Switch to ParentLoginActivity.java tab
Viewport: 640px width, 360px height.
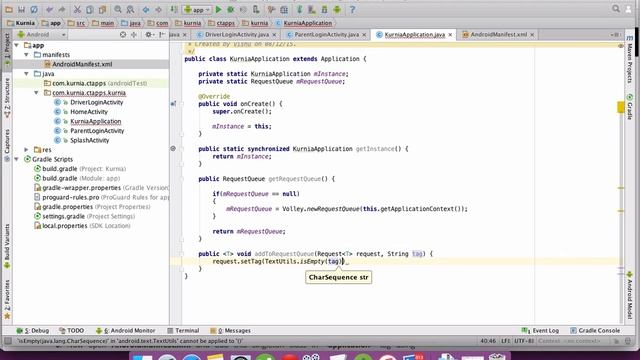tap(327, 35)
